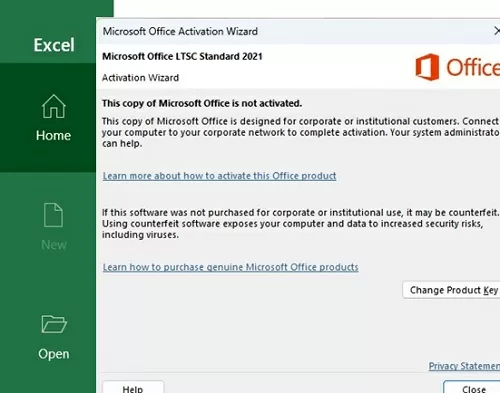Click the Help button in wizard

(x=133, y=387)
